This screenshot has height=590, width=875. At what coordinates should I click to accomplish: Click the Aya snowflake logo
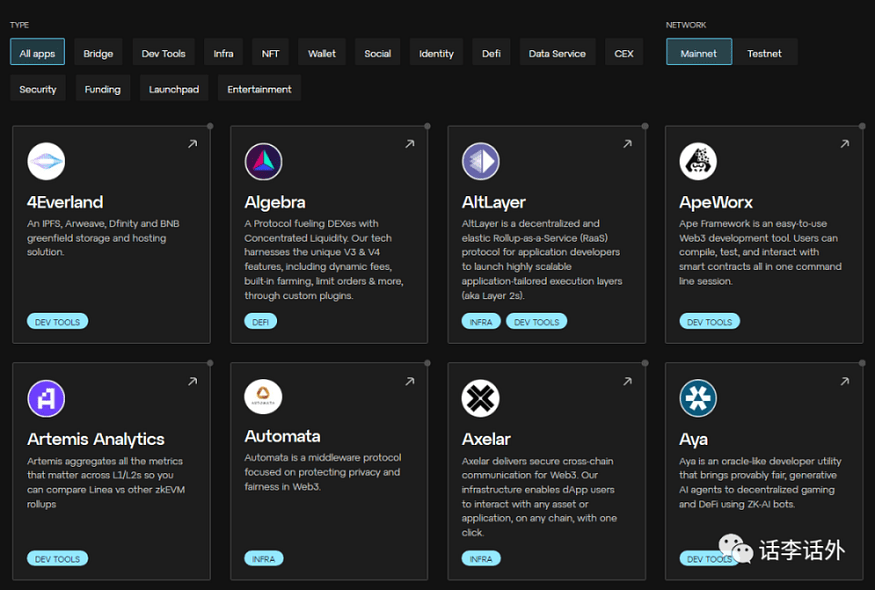pyautogui.click(x=698, y=399)
